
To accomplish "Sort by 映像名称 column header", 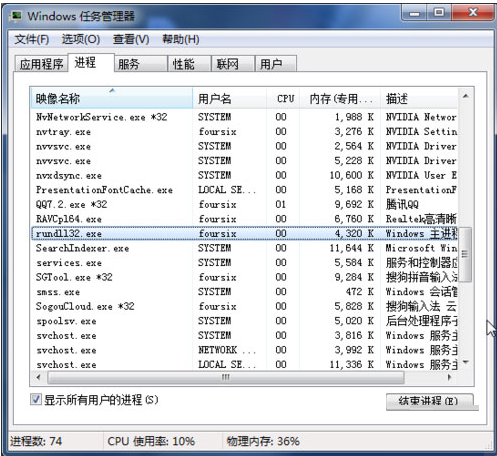I will tap(112, 98).
